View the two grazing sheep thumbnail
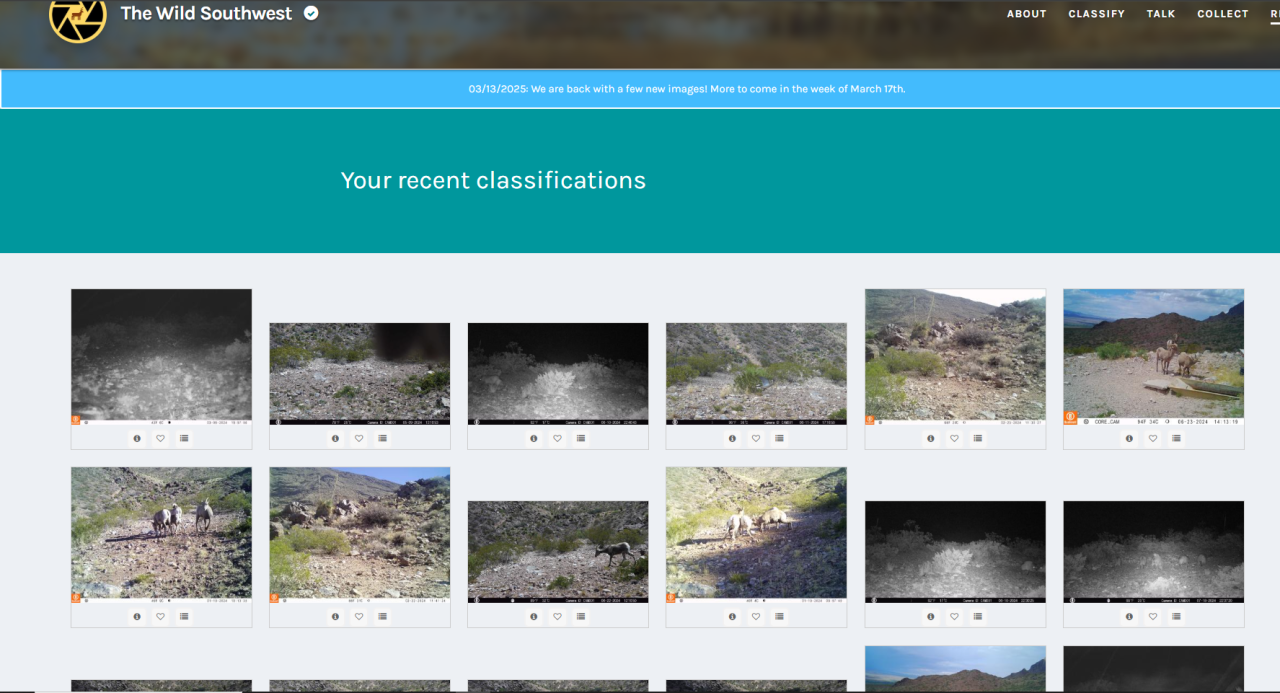Image resolution: width=1280 pixels, height=693 pixels. (x=756, y=535)
